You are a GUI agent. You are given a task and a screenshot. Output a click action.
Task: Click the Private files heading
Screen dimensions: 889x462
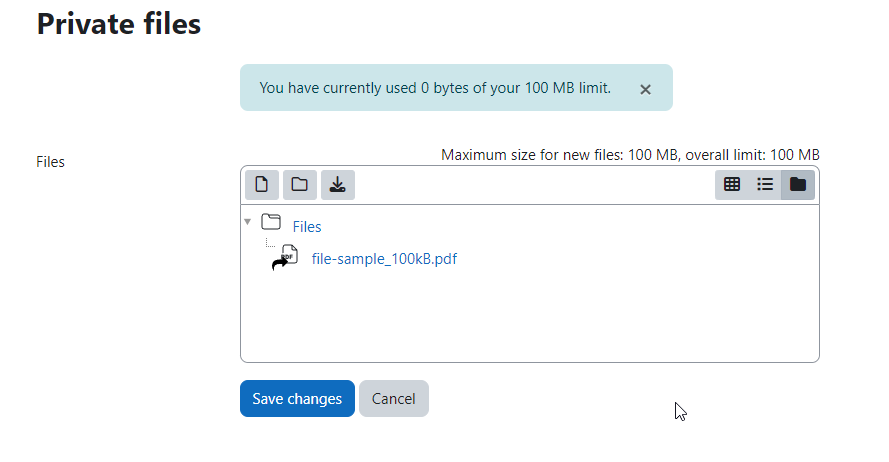pos(118,24)
